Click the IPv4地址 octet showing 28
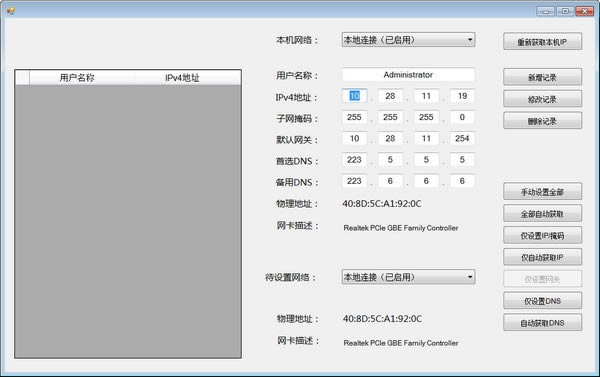The height and width of the screenshot is (377, 600). tap(390, 96)
